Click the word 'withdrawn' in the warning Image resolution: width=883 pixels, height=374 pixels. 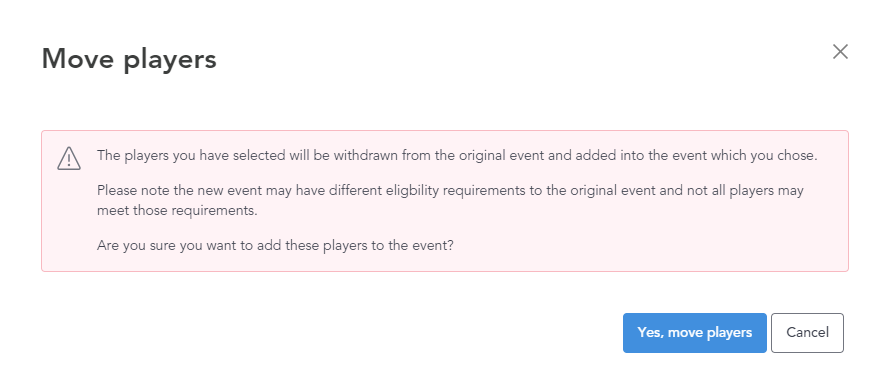[365, 155]
